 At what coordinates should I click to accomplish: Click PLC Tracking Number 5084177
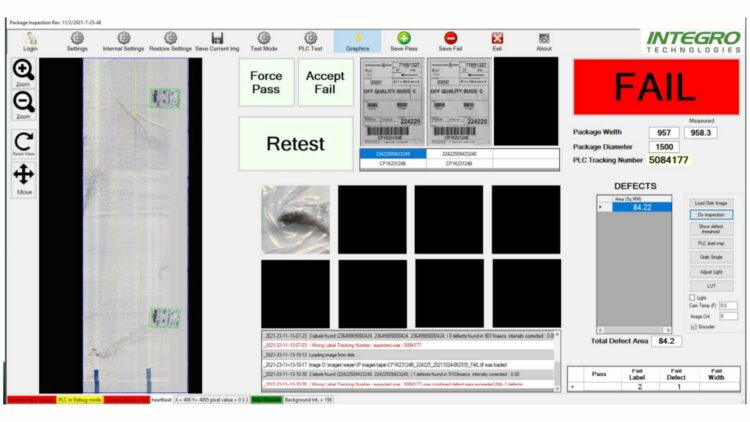point(668,160)
